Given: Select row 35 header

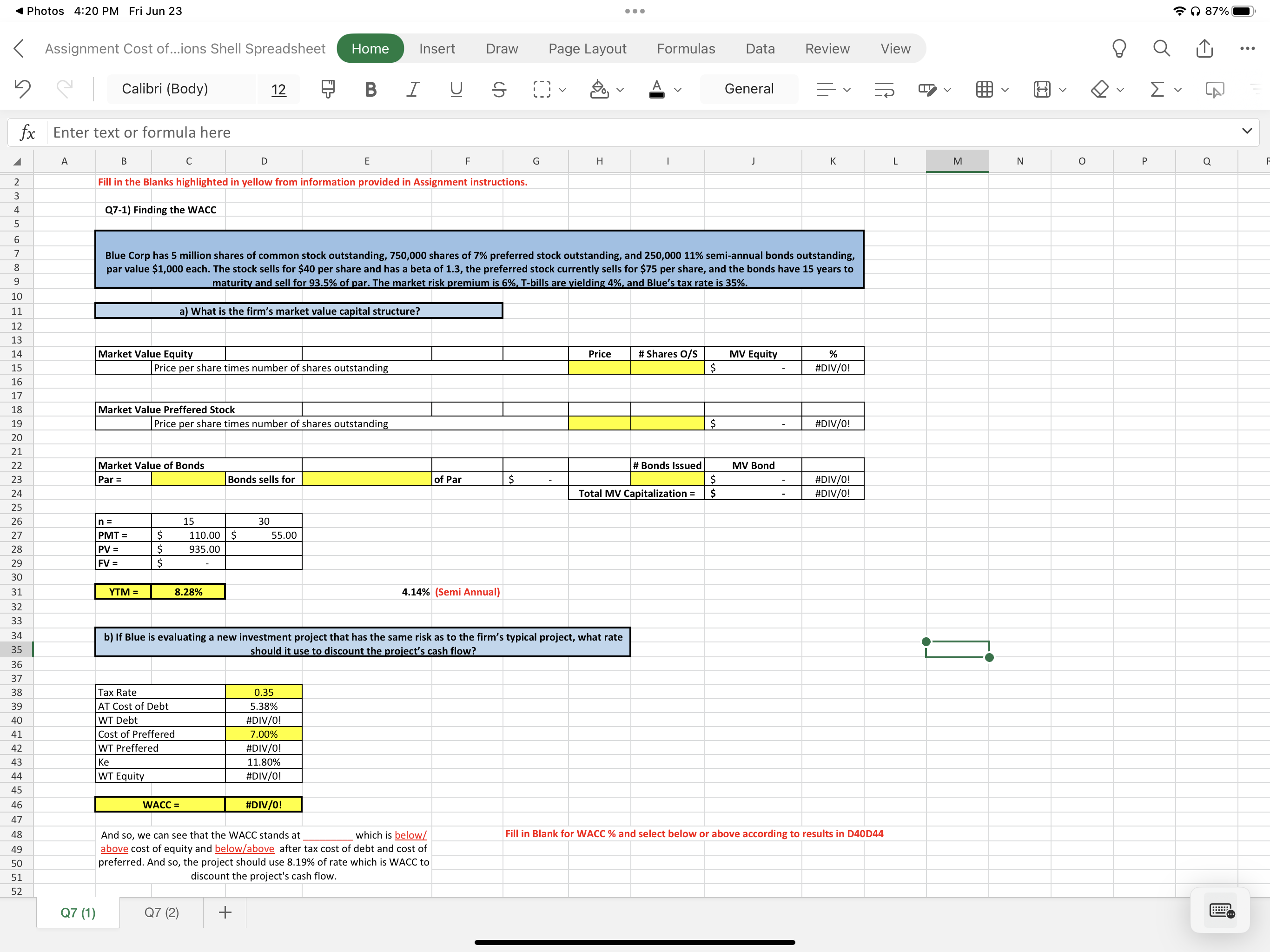Looking at the screenshot, I should pos(17,649).
